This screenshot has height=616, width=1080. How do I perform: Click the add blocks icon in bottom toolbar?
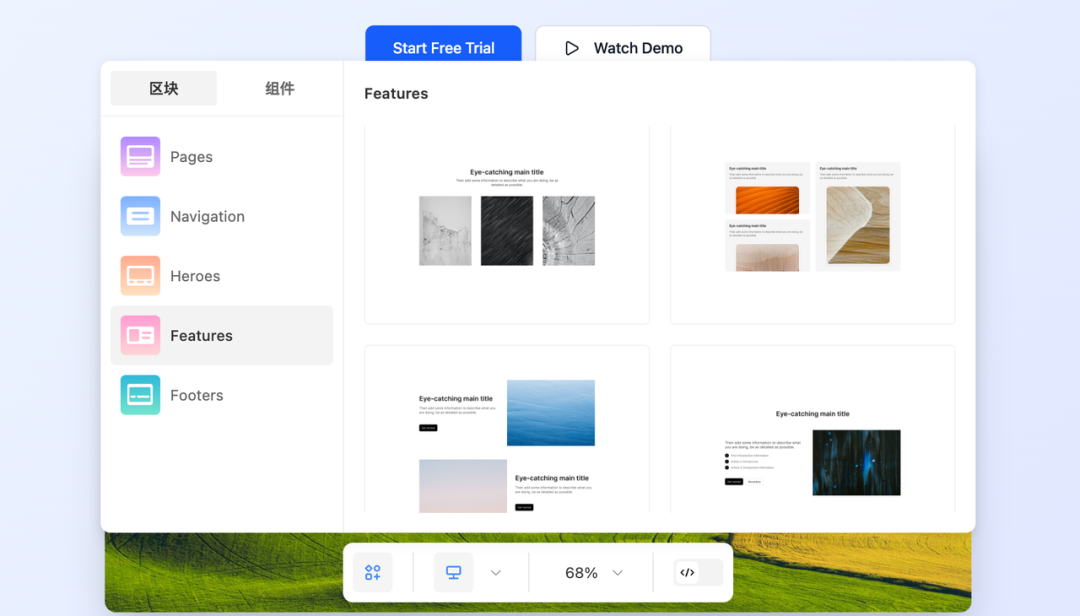tap(373, 573)
